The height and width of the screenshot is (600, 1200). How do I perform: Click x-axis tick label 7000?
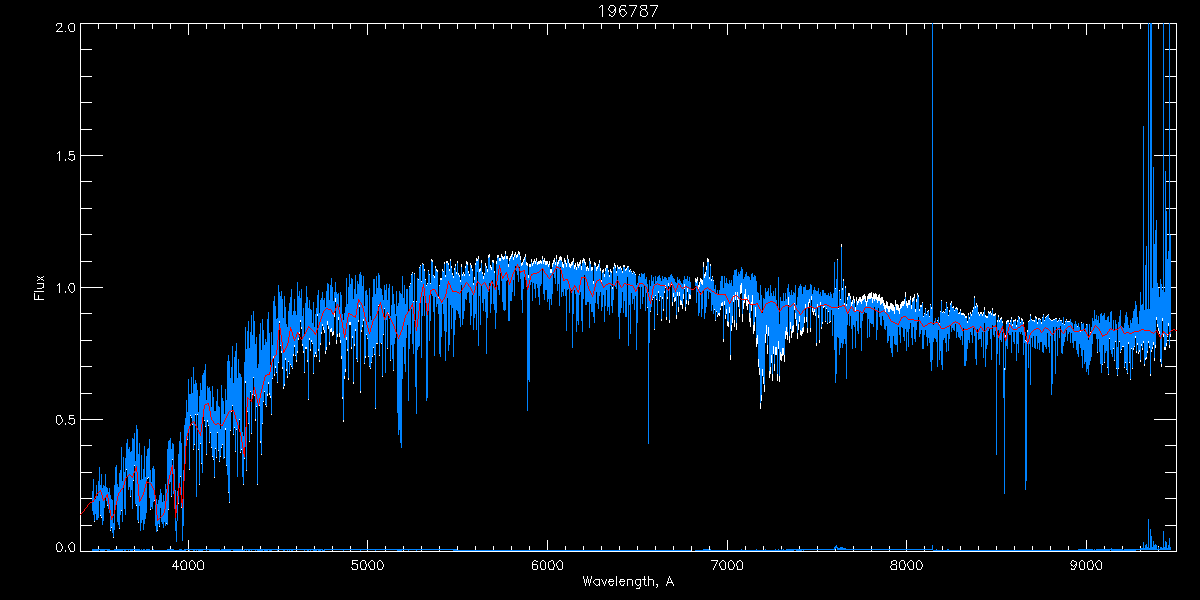(x=727, y=564)
